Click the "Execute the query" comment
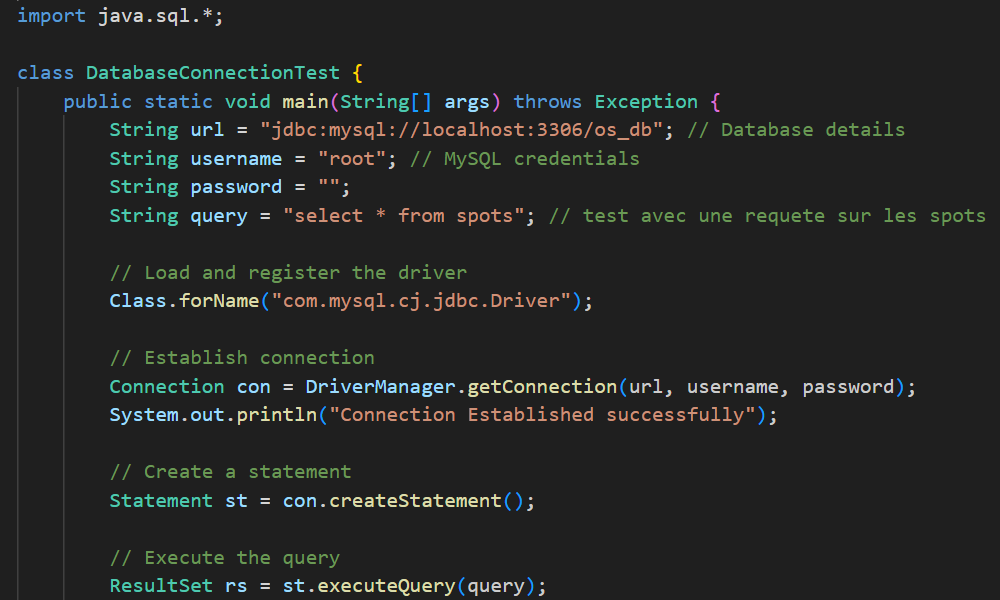Viewport: 1000px width, 600px height. pyautogui.click(x=225, y=558)
